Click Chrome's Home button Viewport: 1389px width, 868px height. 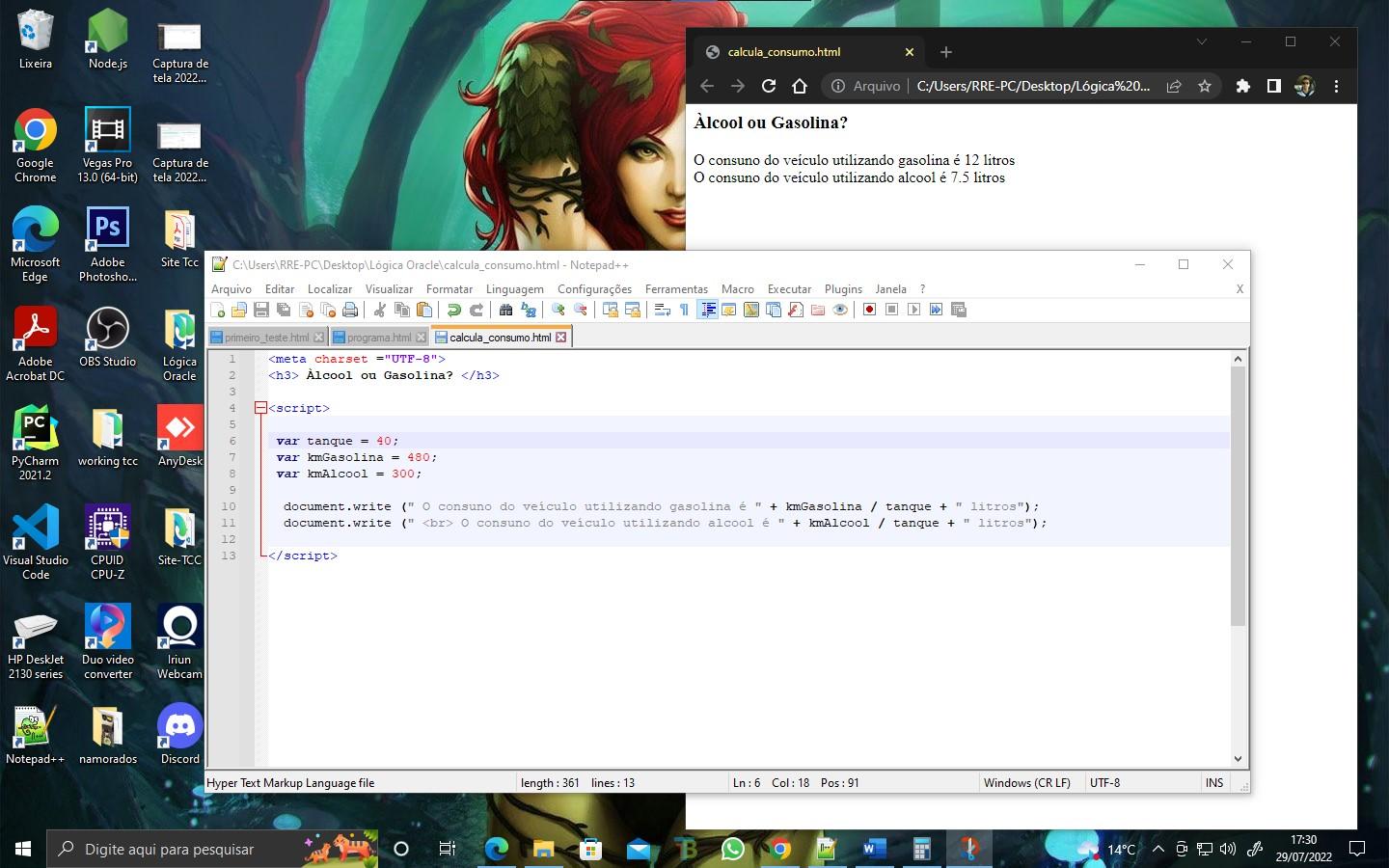(800, 86)
